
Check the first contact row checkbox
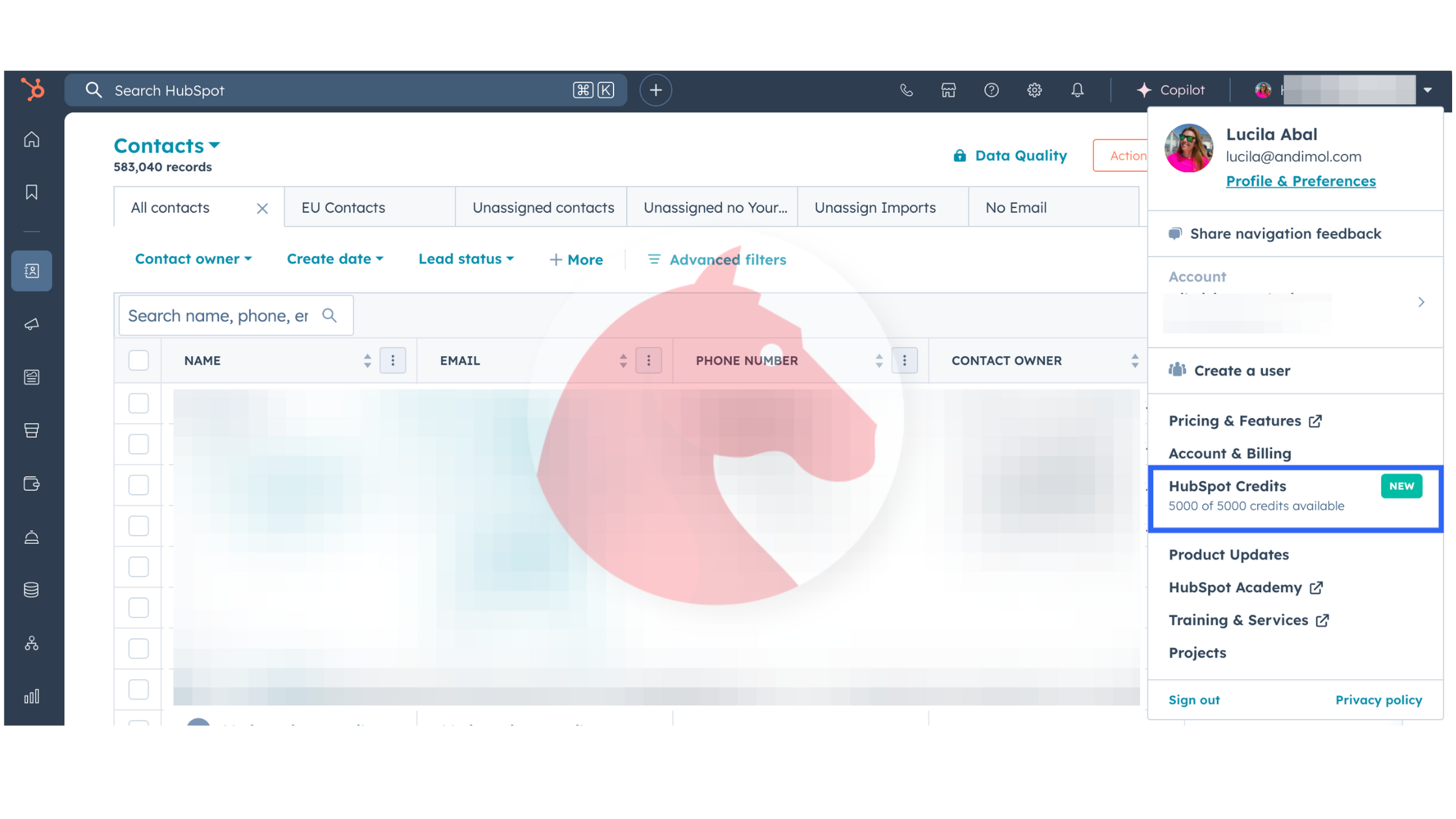pos(138,403)
